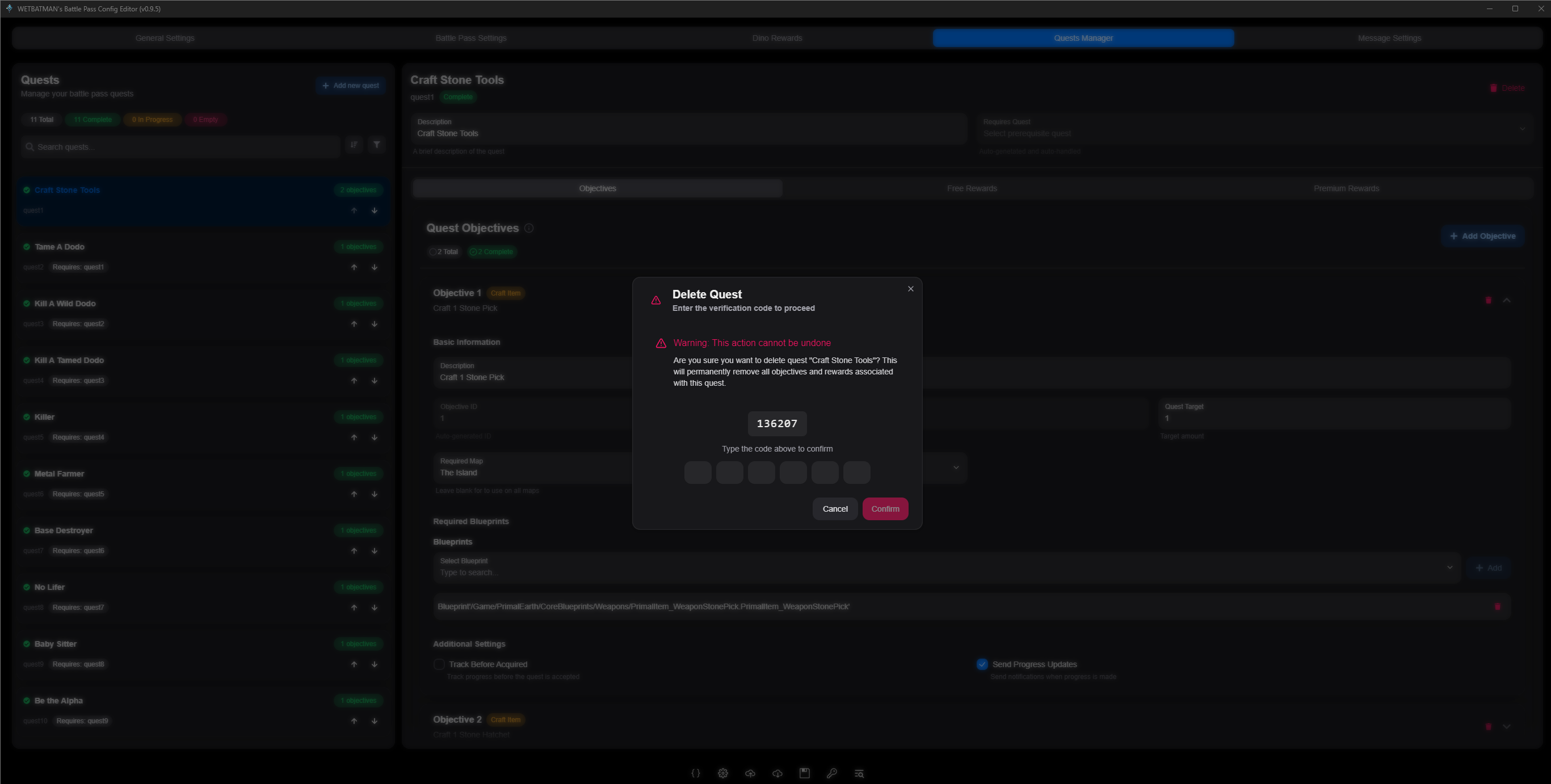Expand Objective 2 with chevron
This screenshot has height=784, width=1551.
click(x=1506, y=726)
